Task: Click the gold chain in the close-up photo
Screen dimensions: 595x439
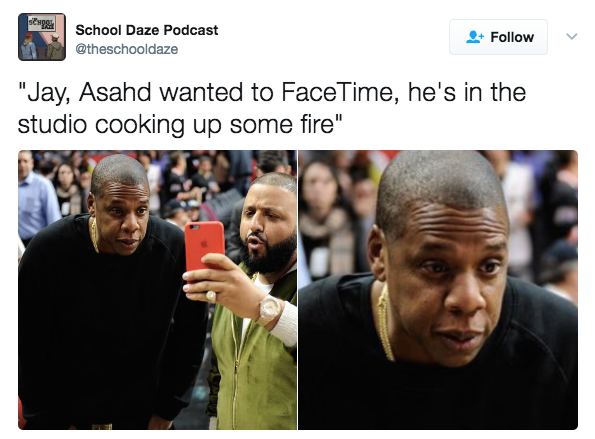Action: (385, 323)
